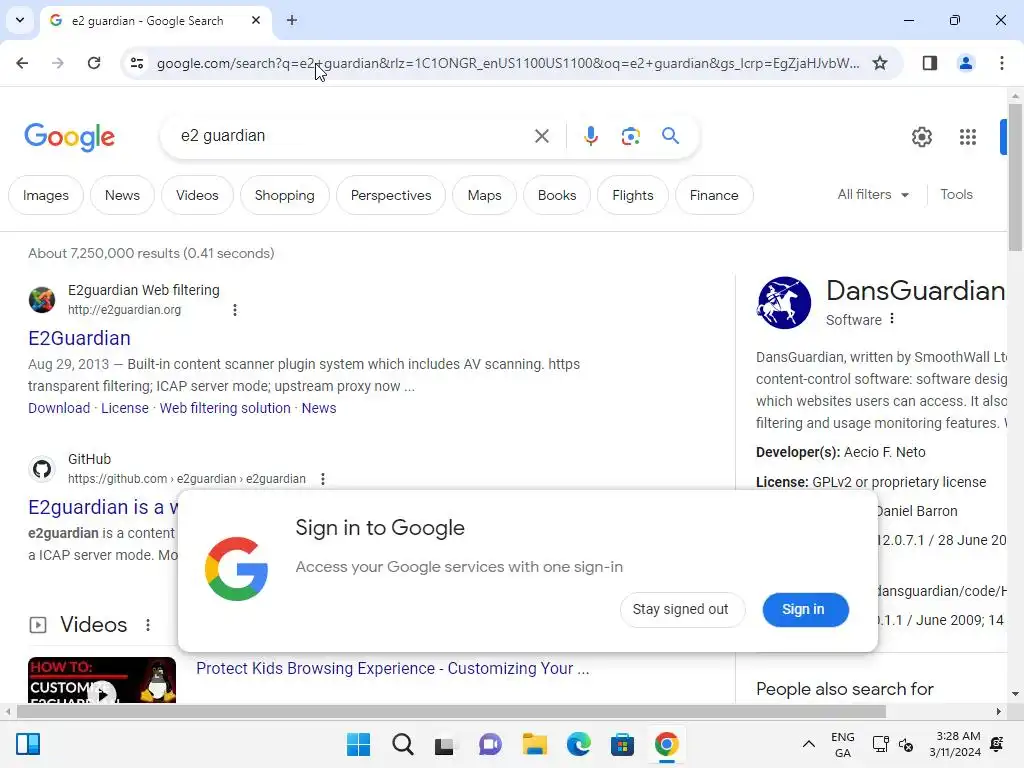Open more options for DansGuardian panel
This screenshot has height=768, width=1024.
[891, 319]
